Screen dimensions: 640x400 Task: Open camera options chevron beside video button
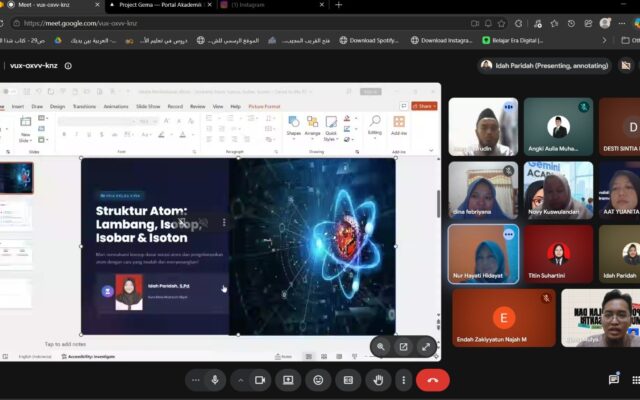pos(241,380)
